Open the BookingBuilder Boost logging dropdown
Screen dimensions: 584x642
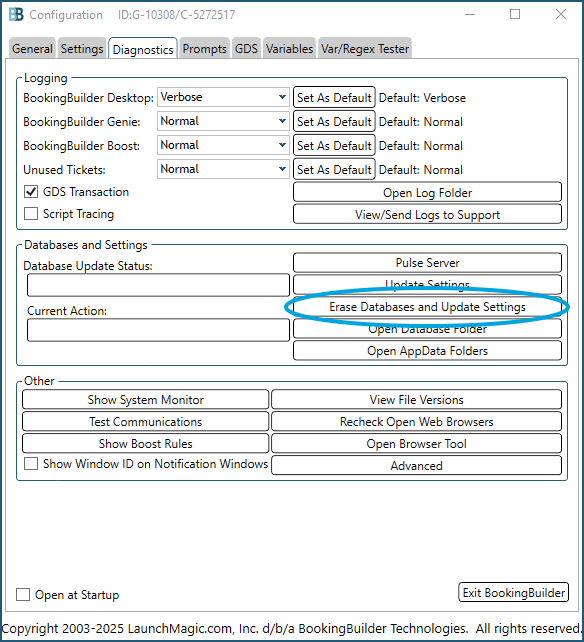point(223,145)
